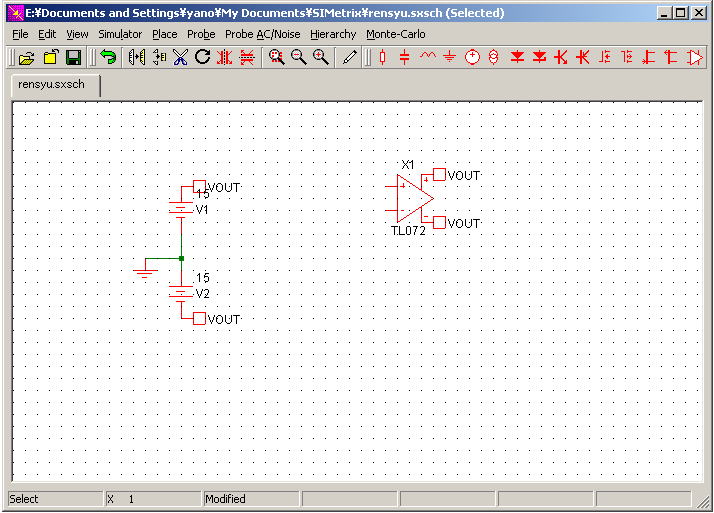Zoom in with the plus magnifier
Viewport: 714px width, 513px height.
pyautogui.click(x=321, y=58)
